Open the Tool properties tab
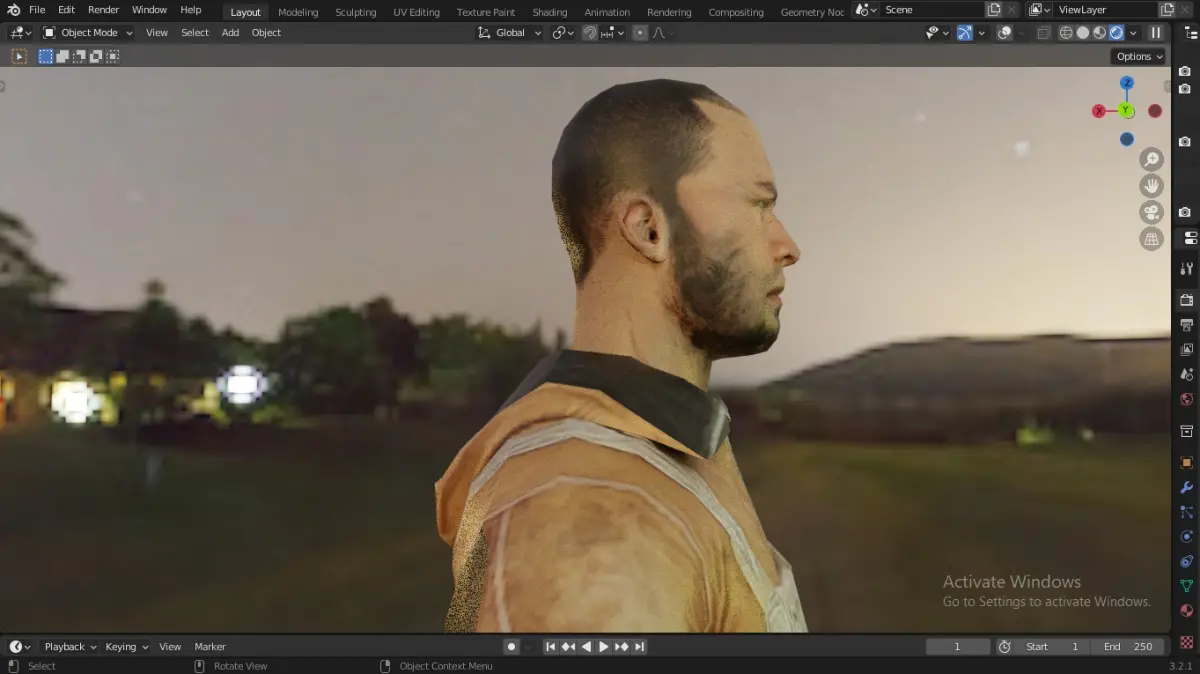The image size is (1200, 674). point(1187,269)
